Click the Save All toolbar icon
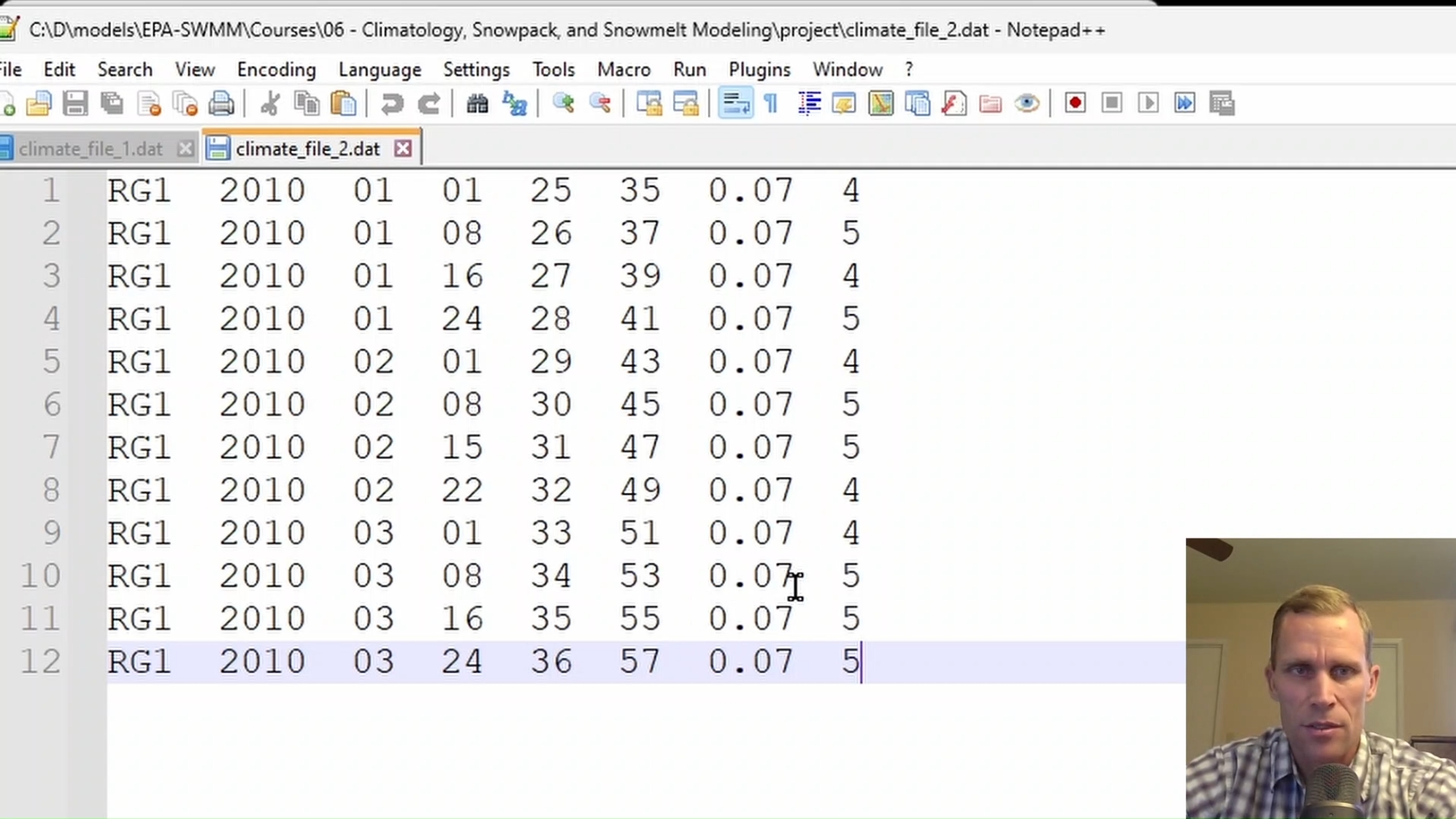The height and width of the screenshot is (819, 1456). 112,103
